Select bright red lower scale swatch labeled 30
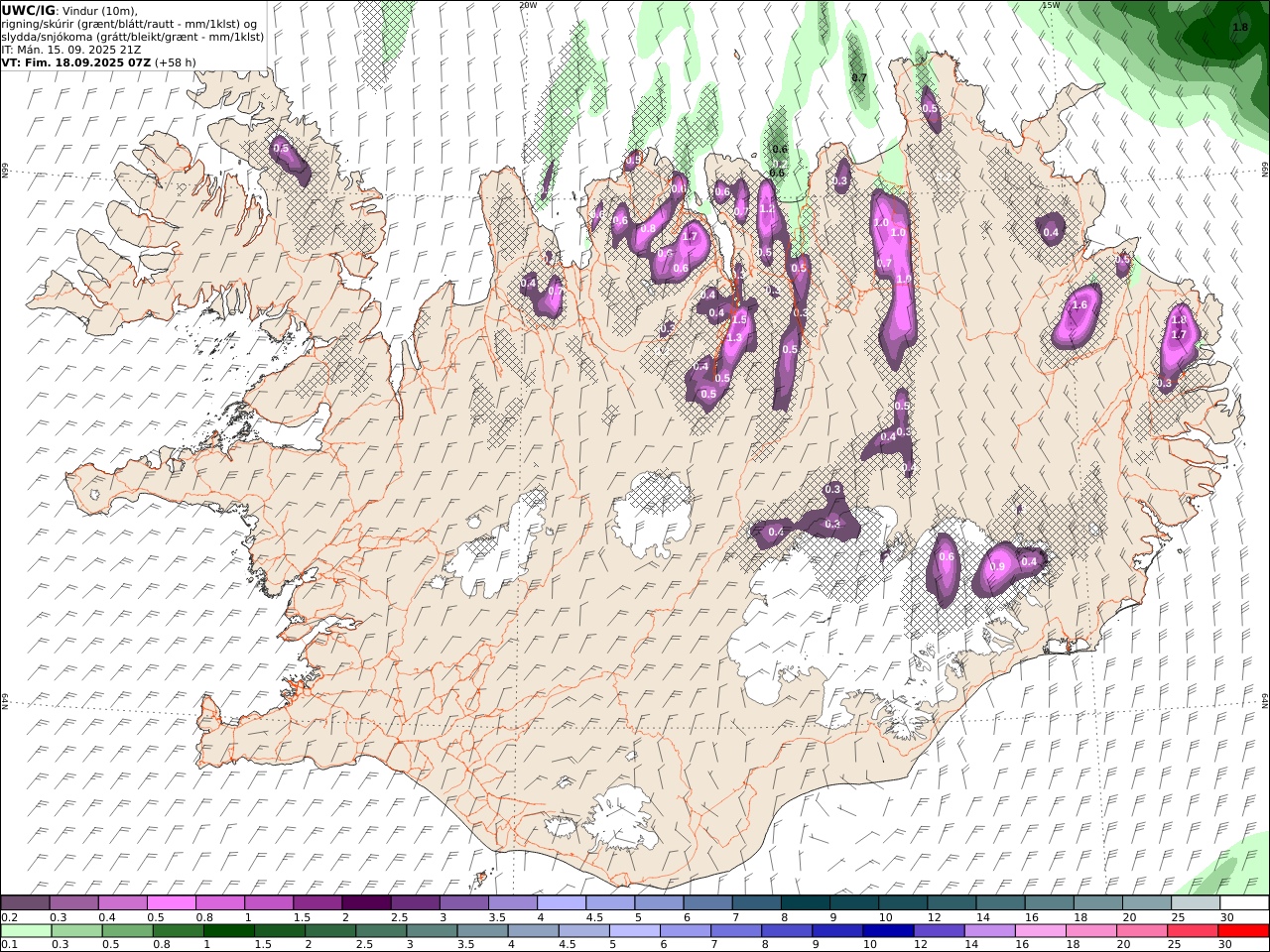 (1243, 930)
